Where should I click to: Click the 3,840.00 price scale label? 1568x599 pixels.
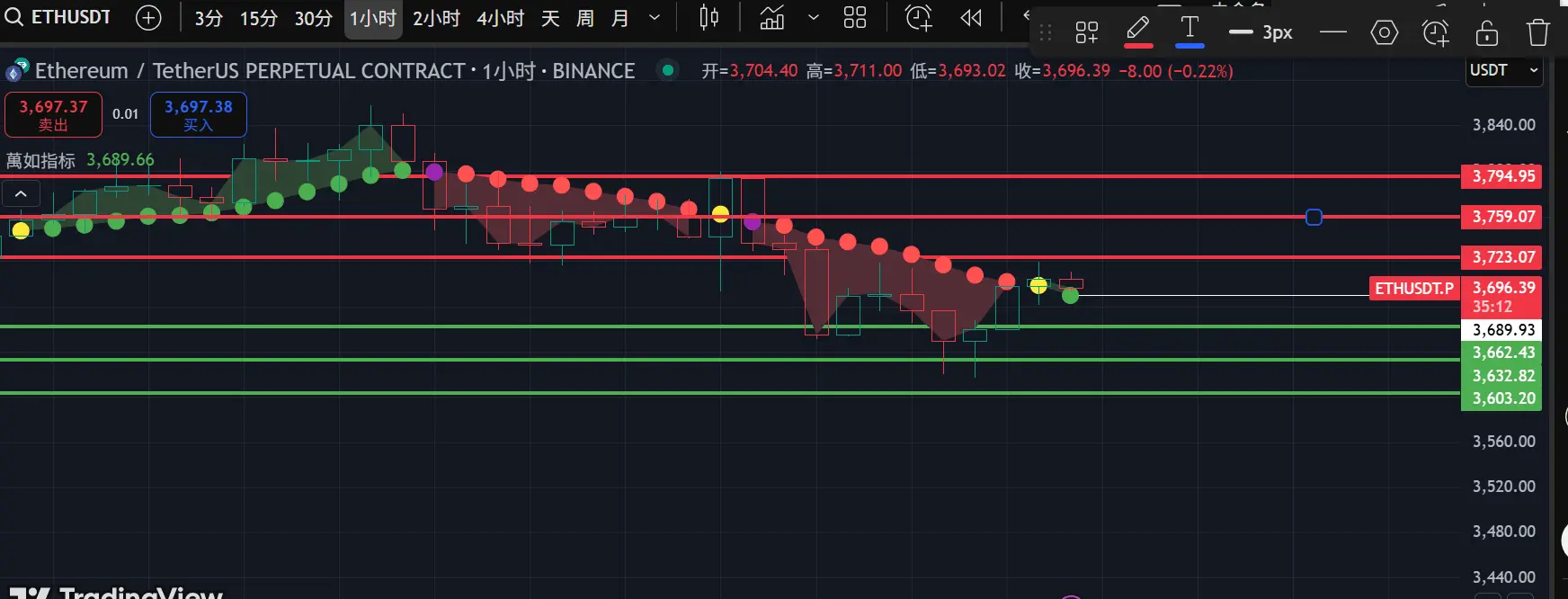(1503, 125)
